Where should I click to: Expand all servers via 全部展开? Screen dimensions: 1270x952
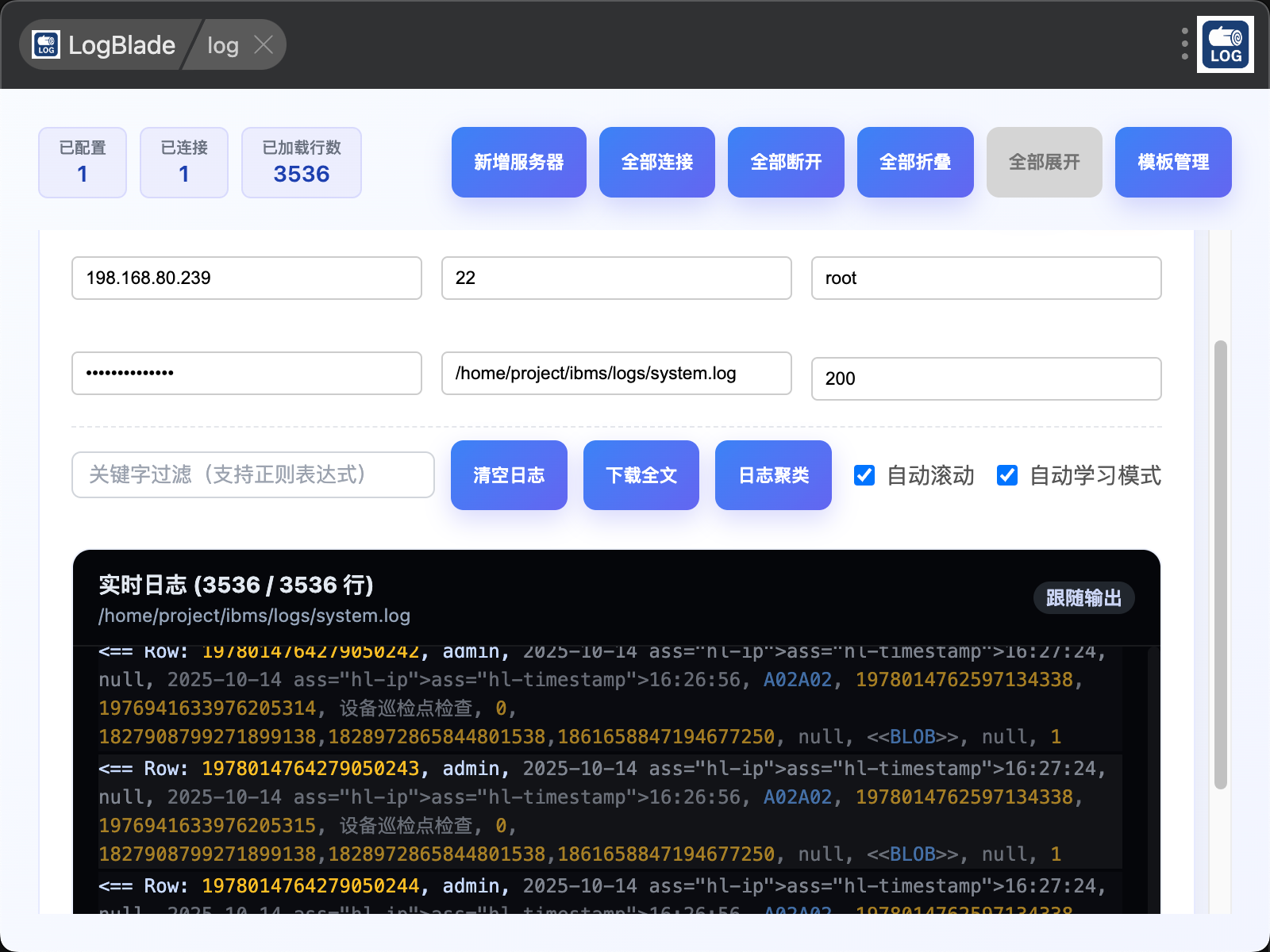click(x=1044, y=162)
